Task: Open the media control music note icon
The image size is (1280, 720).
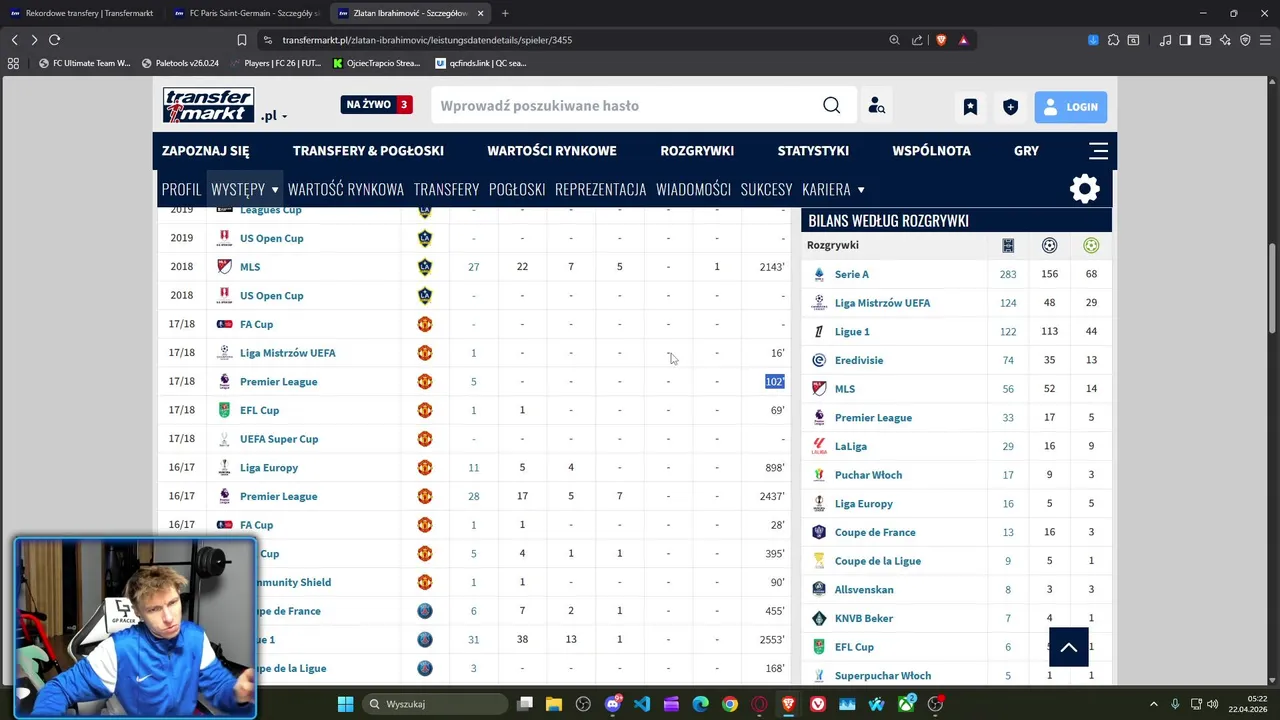Action: click(x=1165, y=40)
